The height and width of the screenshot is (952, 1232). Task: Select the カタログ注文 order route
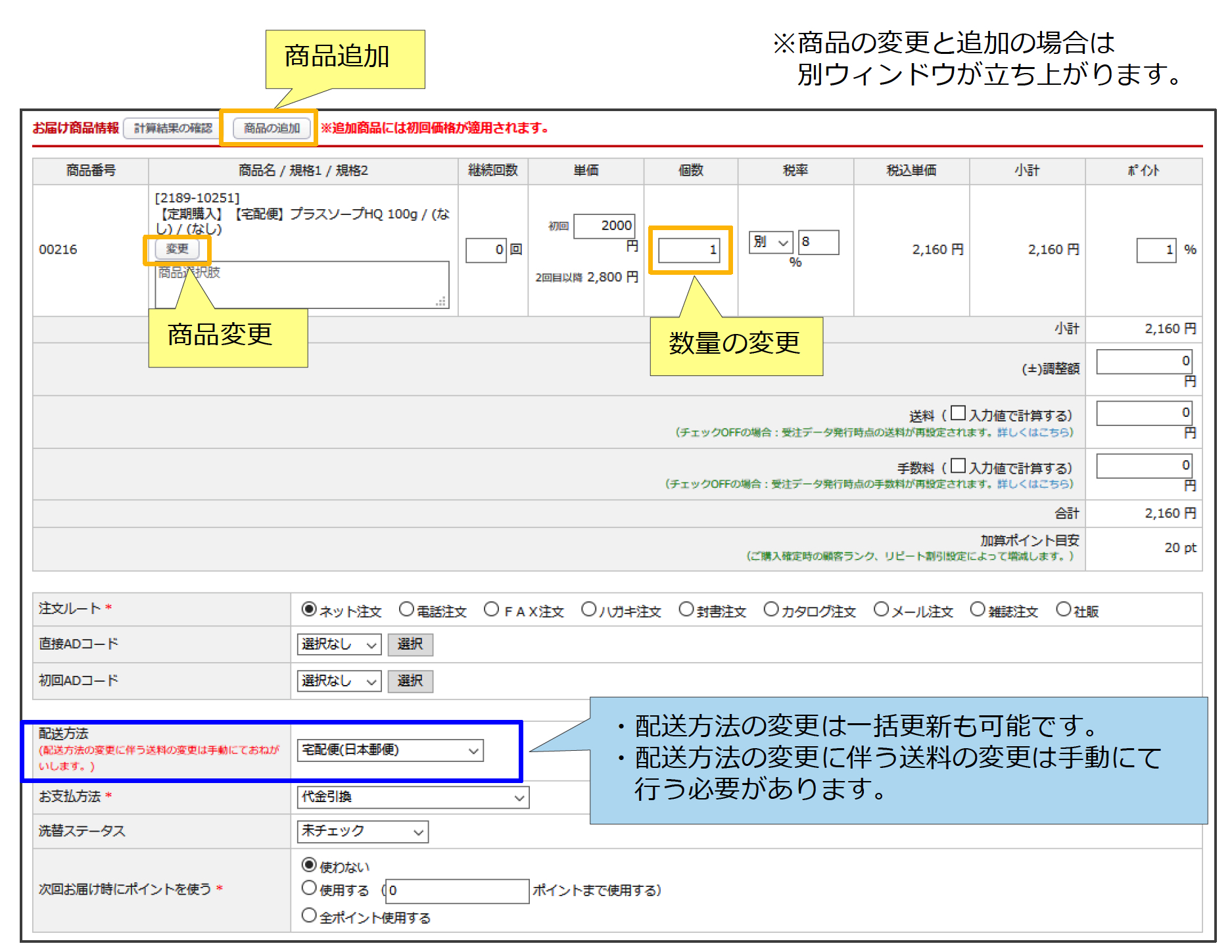click(x=771, y=610)
